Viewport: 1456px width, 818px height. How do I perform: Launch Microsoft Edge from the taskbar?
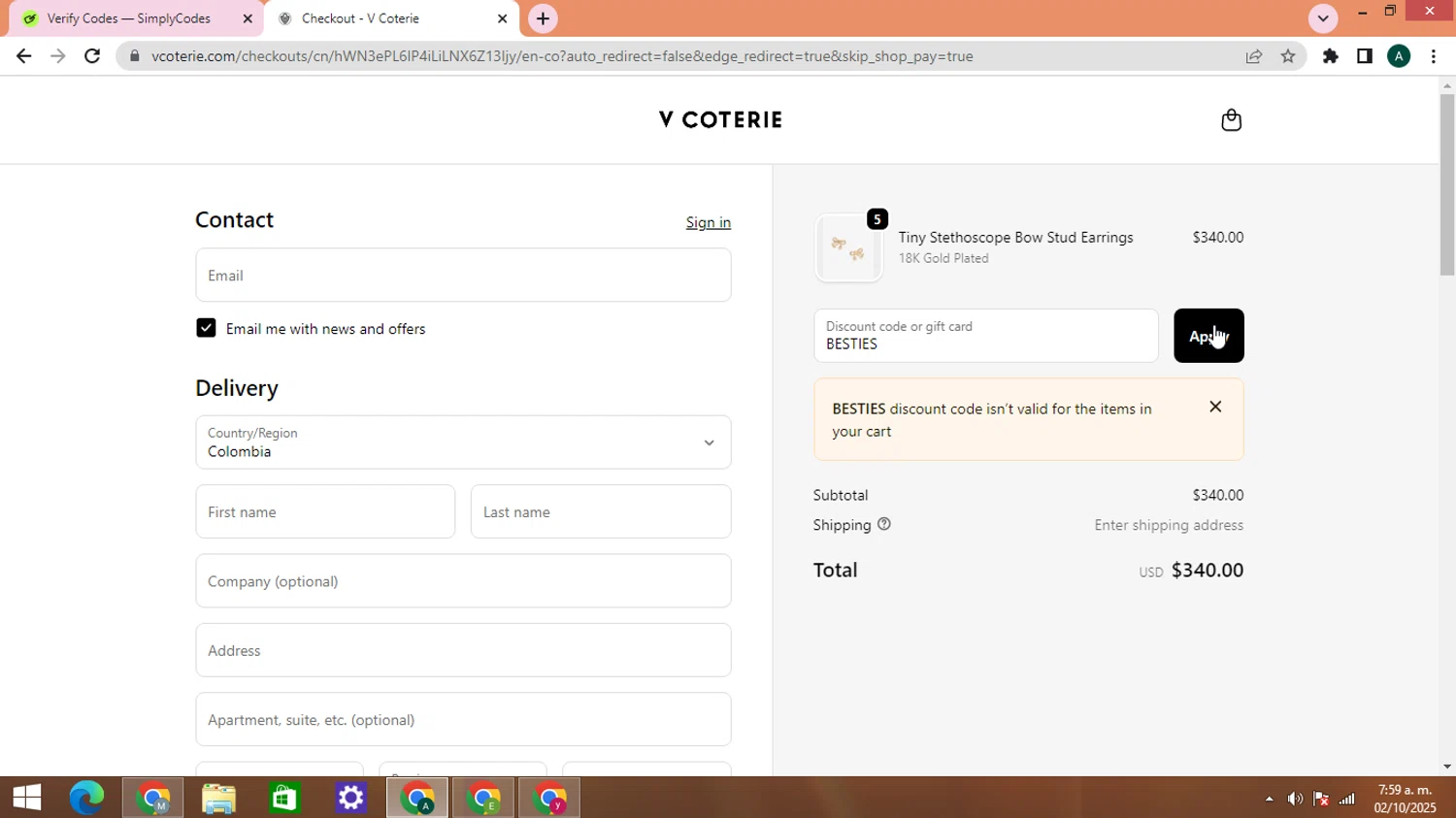pos(86,798)
